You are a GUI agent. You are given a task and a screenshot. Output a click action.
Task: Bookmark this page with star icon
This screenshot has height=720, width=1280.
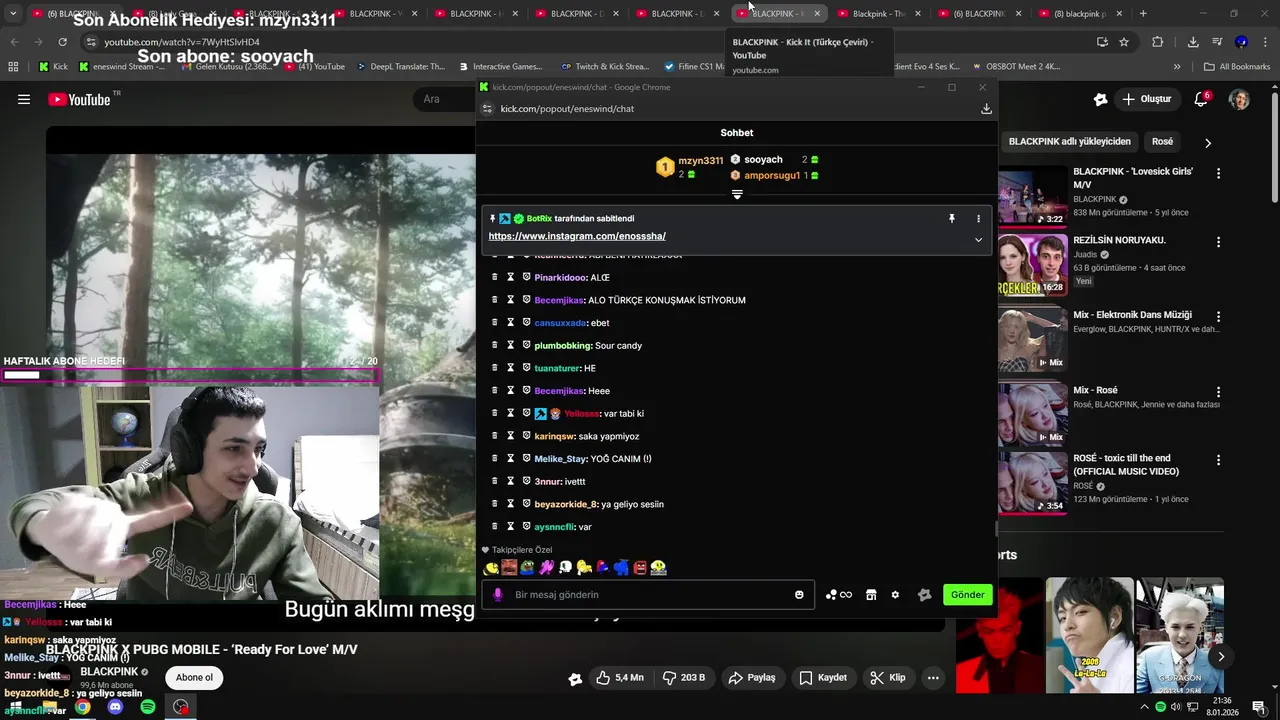click(1124, 42)
